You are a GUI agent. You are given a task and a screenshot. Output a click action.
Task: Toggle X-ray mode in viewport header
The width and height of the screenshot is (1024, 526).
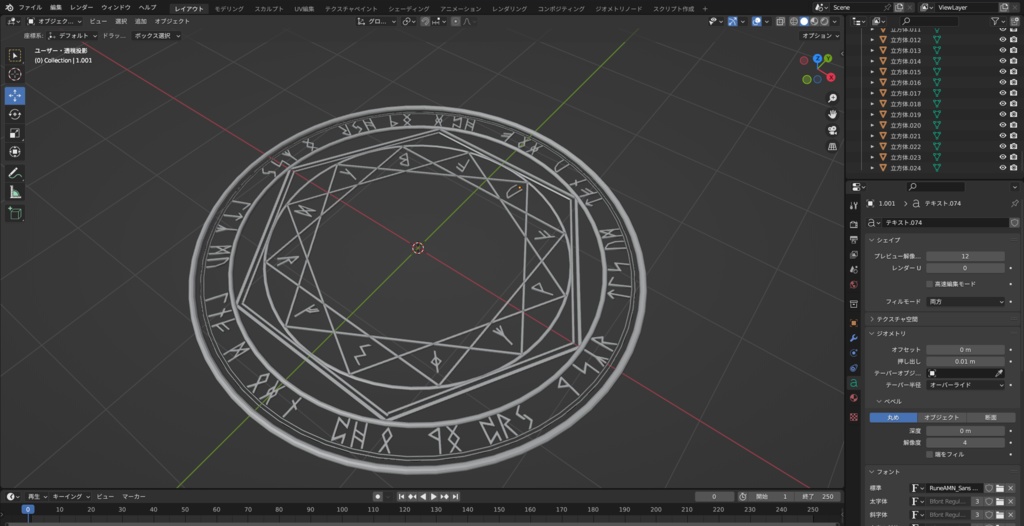(x=781, y=22)
